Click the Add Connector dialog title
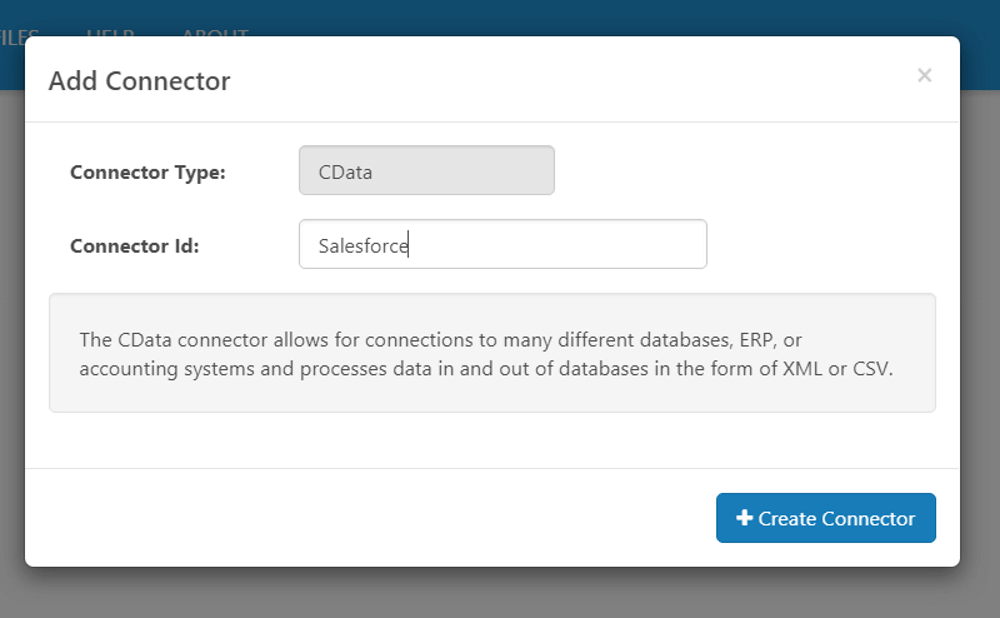The image size is (1000, 618). tap(139, 81)
